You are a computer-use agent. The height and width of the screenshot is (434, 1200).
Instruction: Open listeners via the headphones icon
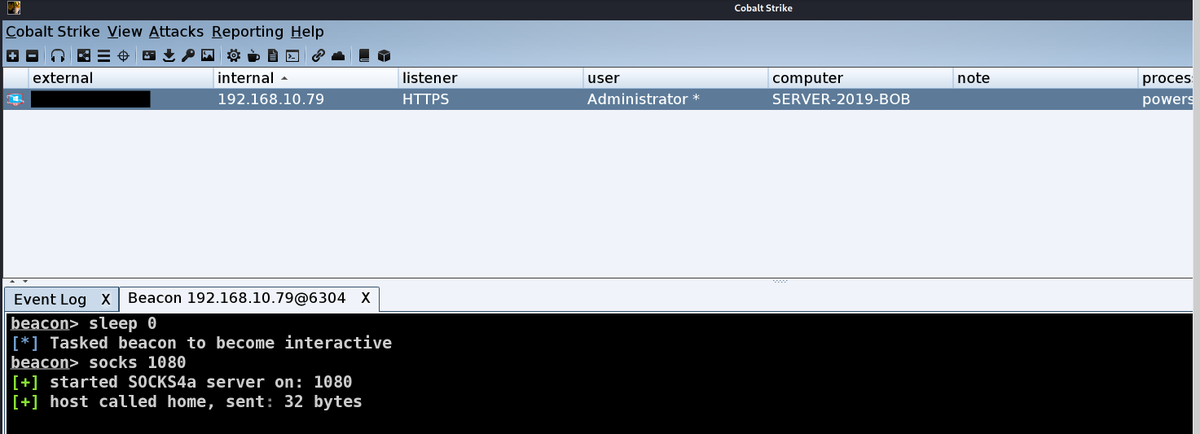tap(58, 55)
